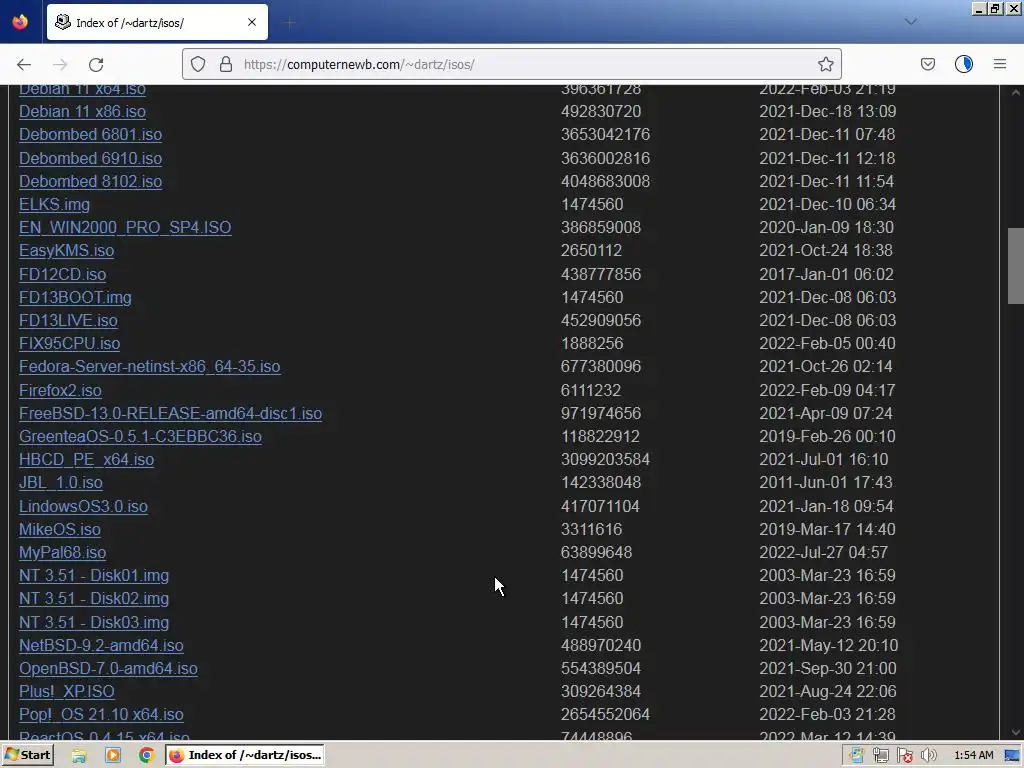Open NT 3.51 - Disk01.img
The height and width of the screenshot is (768, 1024).
point(94,575)
